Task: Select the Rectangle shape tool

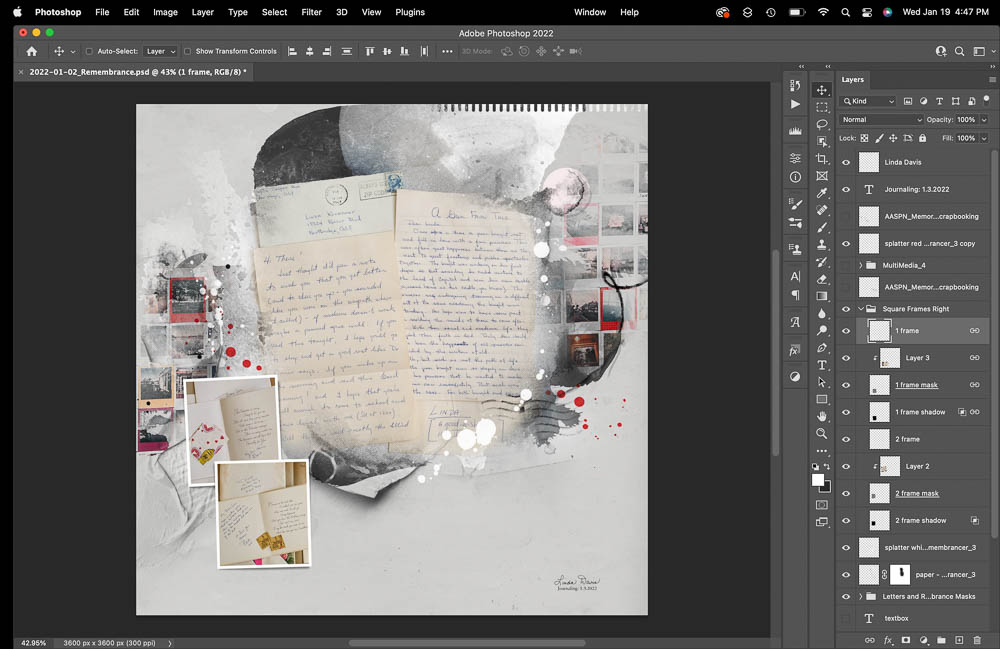Action: point(822,400)
